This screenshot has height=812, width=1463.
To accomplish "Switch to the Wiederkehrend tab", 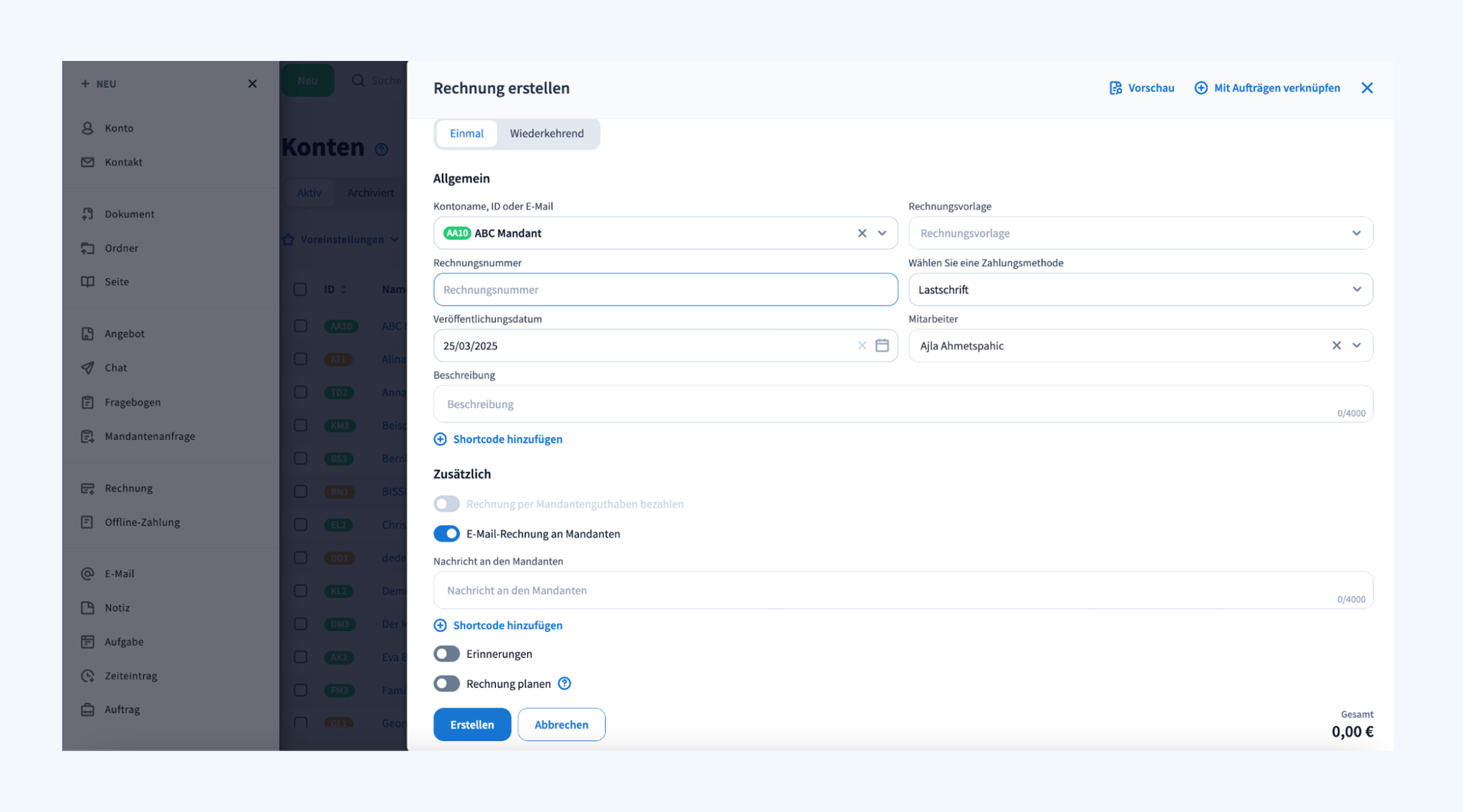I will click(x=547, y=134).
